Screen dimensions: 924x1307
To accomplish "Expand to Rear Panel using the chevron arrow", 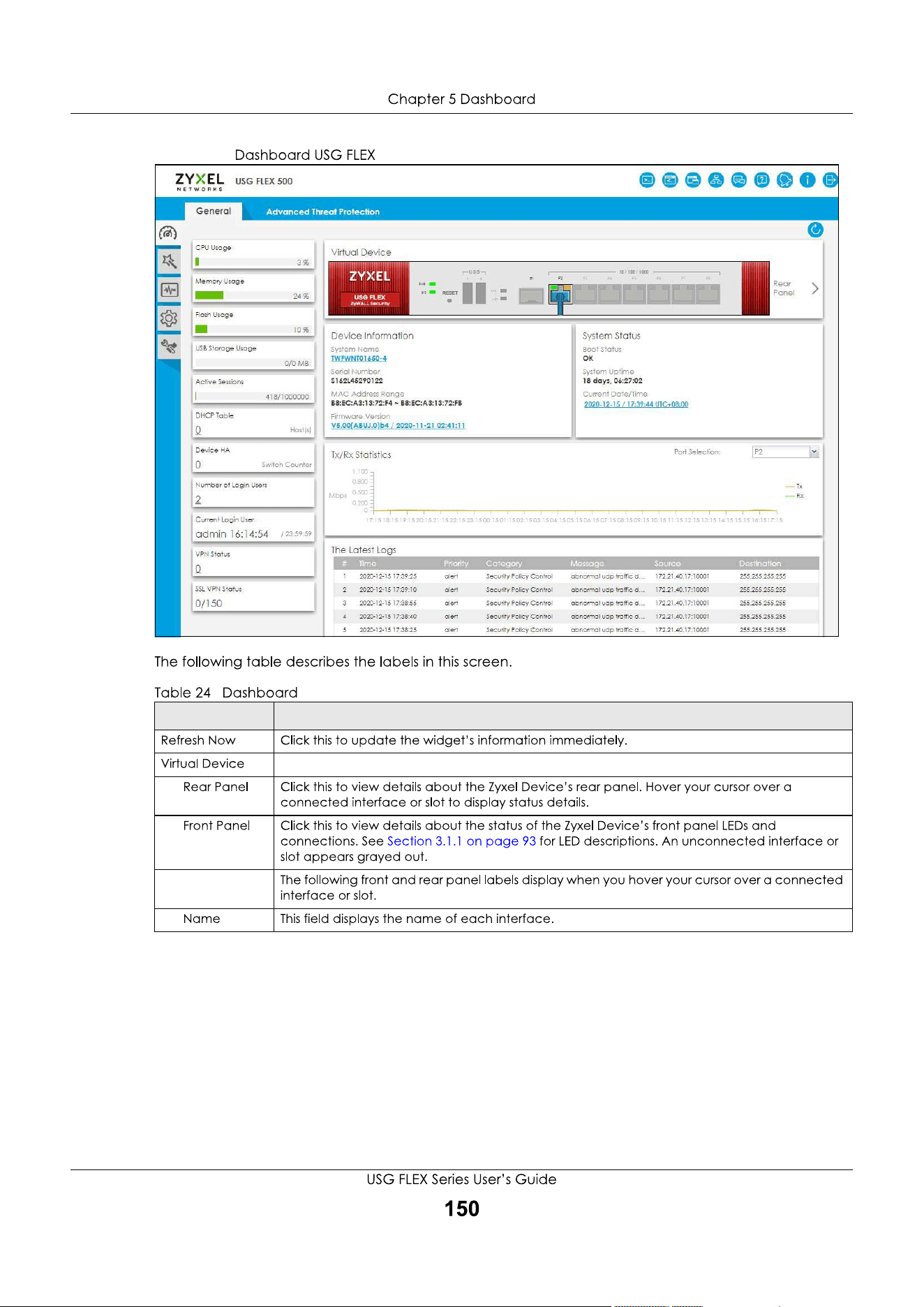I will tap(814, 288).
